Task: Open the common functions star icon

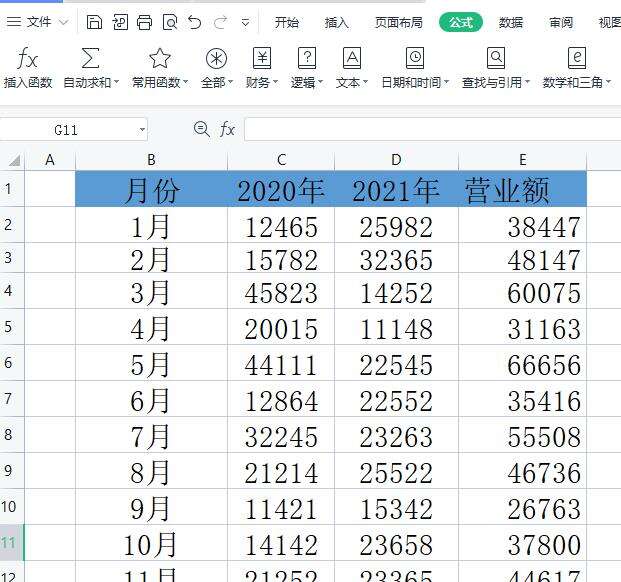Action: [160, 59]
